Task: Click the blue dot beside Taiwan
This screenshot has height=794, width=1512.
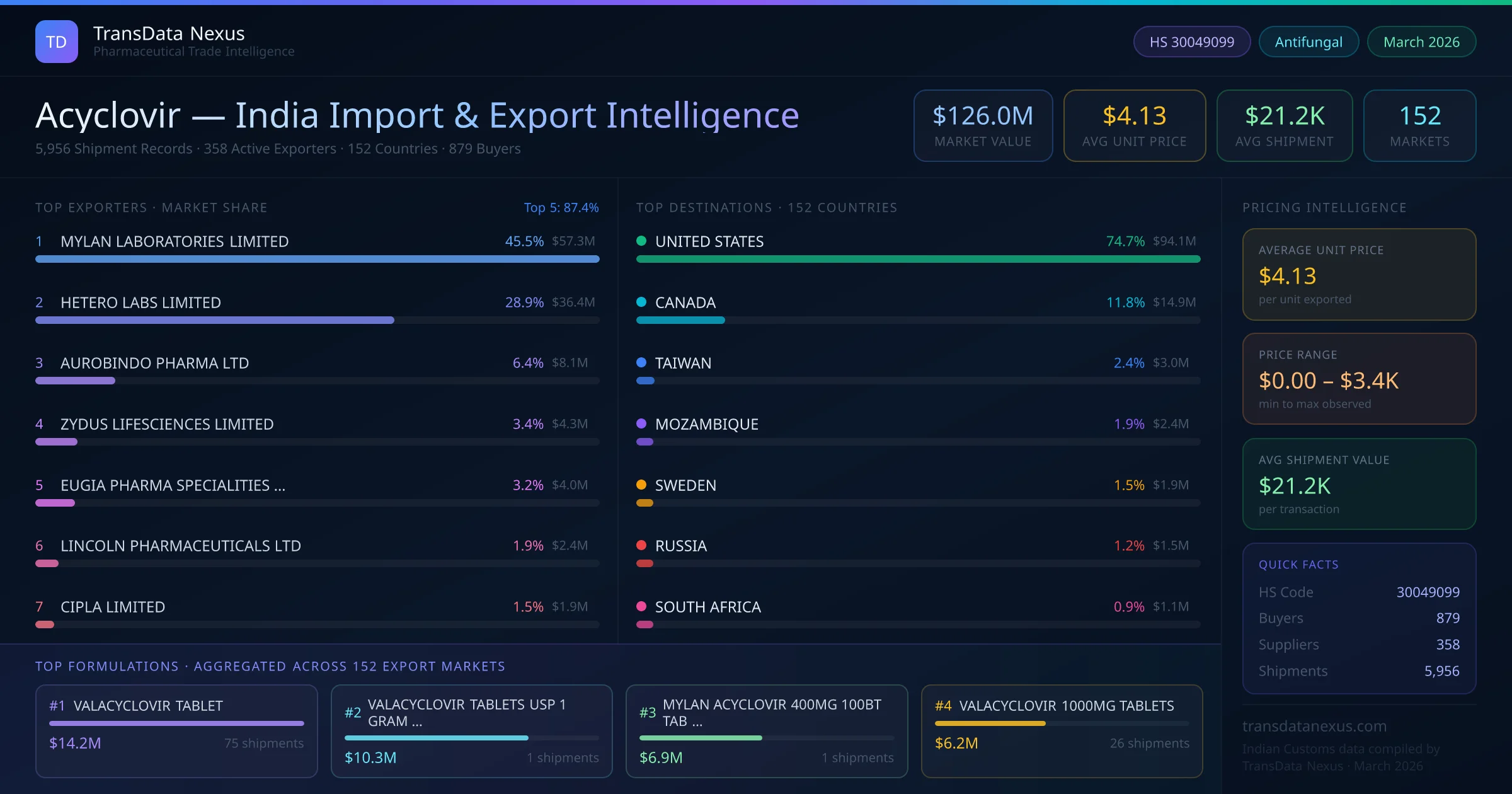Action: pos(641,362)
